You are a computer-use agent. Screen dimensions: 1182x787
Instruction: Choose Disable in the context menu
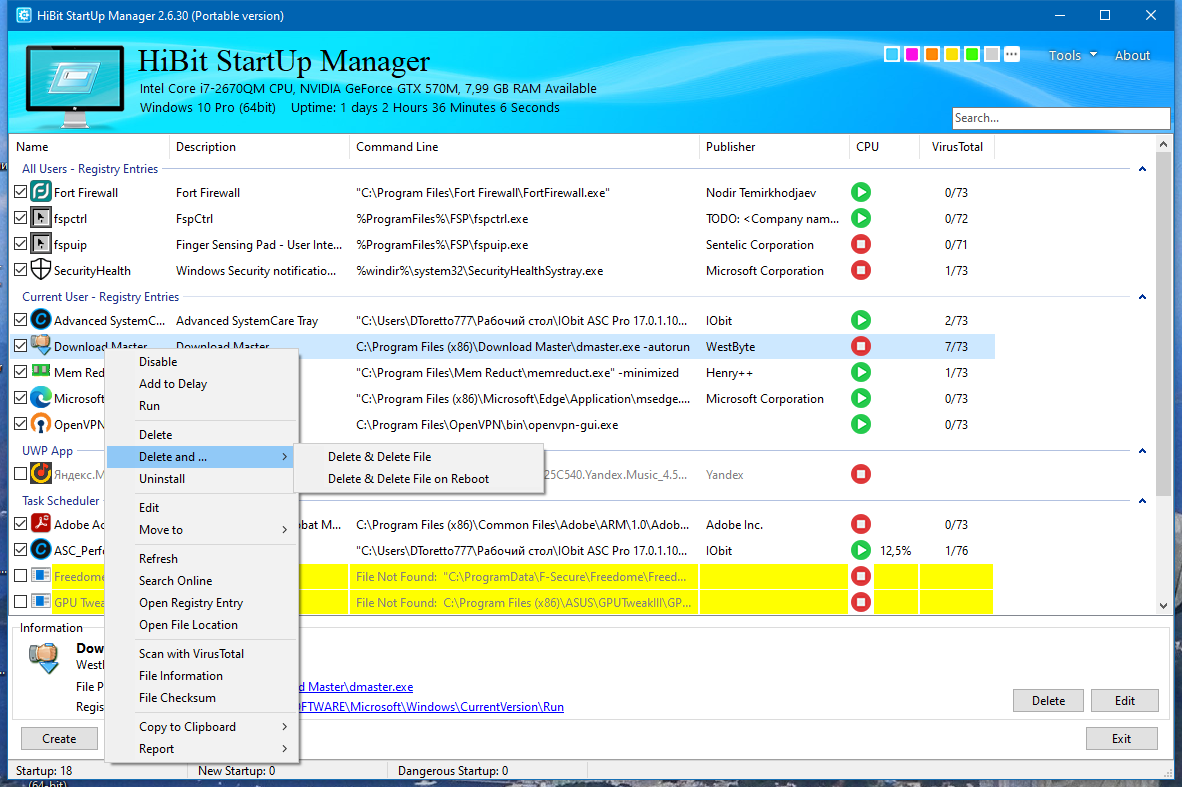click(202, 362)
